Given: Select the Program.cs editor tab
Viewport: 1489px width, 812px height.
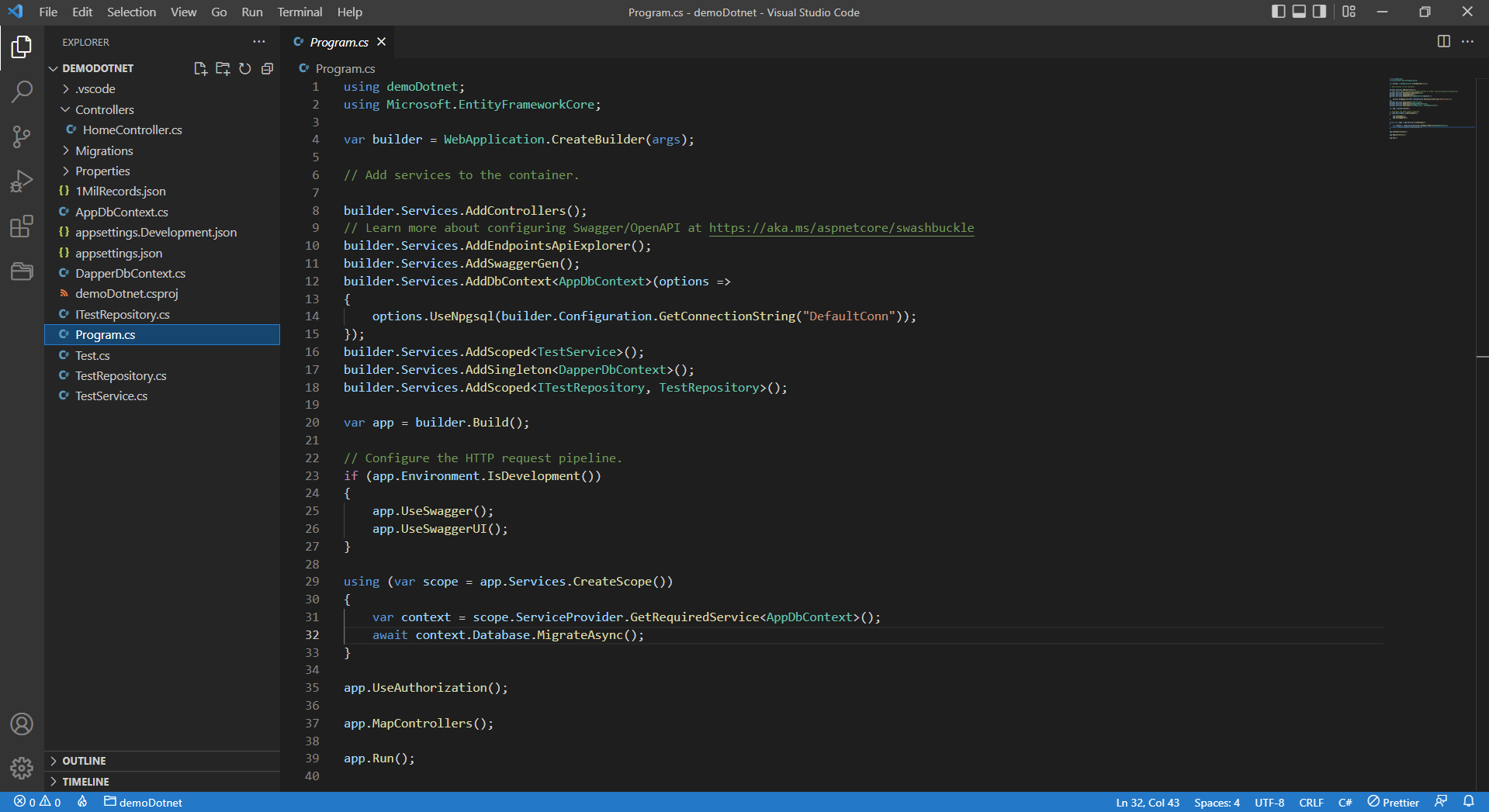Looking at the screenshot, I should point(338,42).
